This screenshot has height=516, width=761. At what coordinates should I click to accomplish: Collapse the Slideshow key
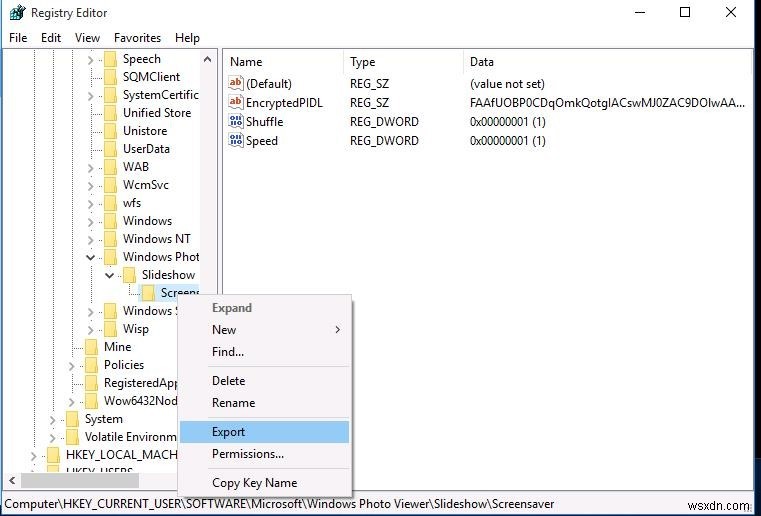(110, 275)
